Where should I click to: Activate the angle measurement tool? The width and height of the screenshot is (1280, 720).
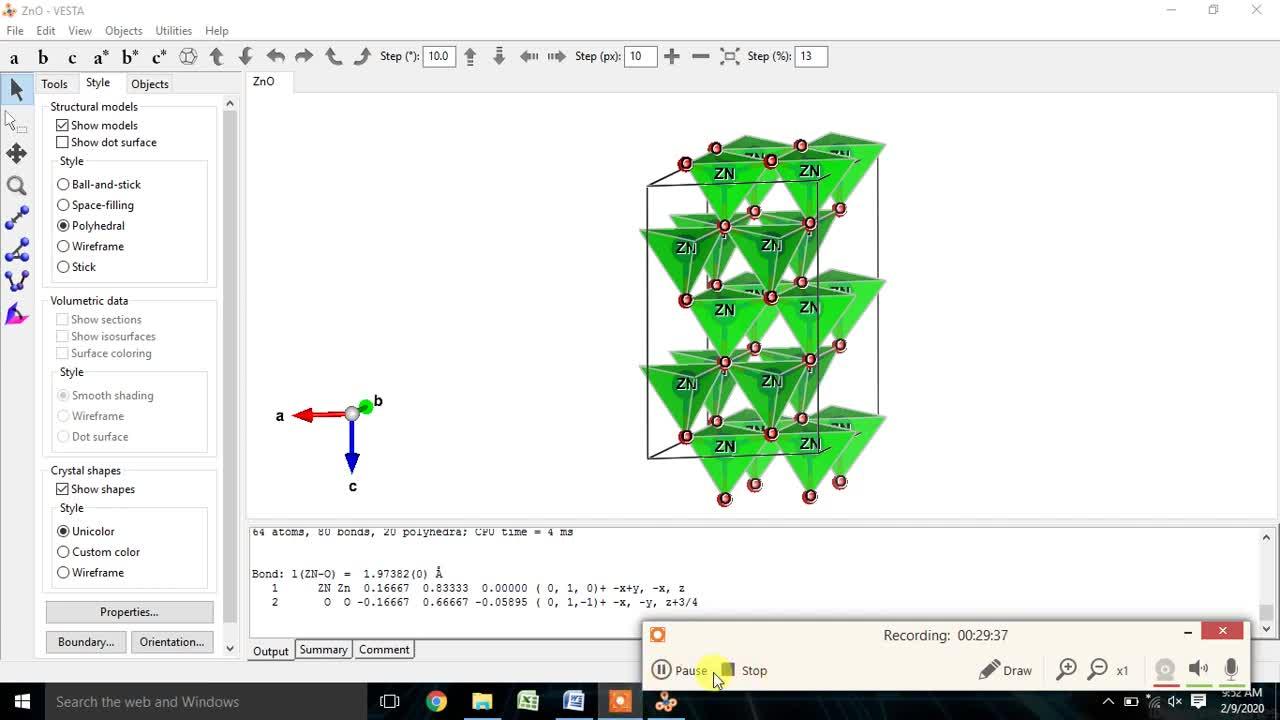point(16,251)
